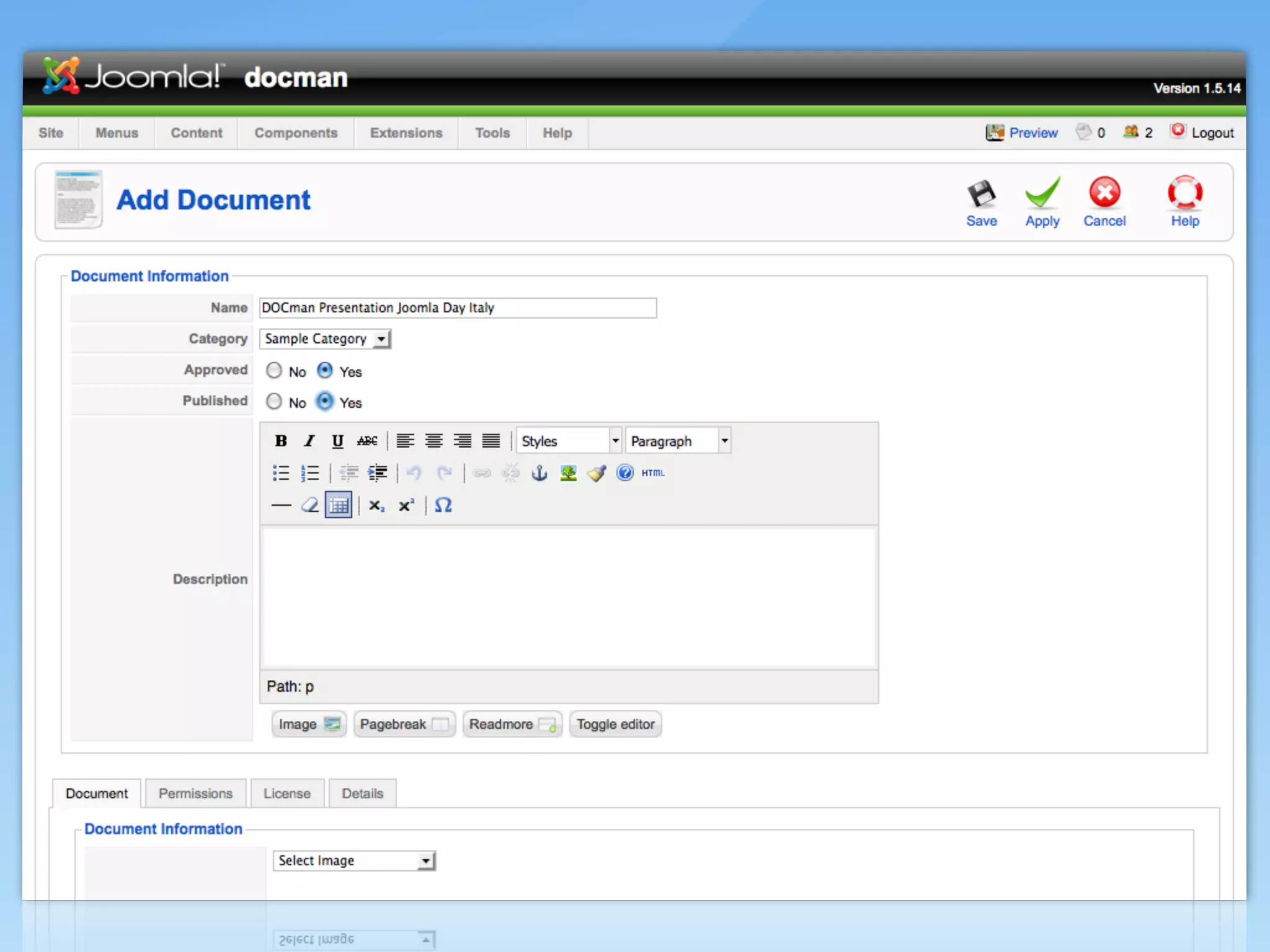Toggle bold formatting in editor
The height and width of the screenshot is (952, 1270).
[x=281, y=441]
